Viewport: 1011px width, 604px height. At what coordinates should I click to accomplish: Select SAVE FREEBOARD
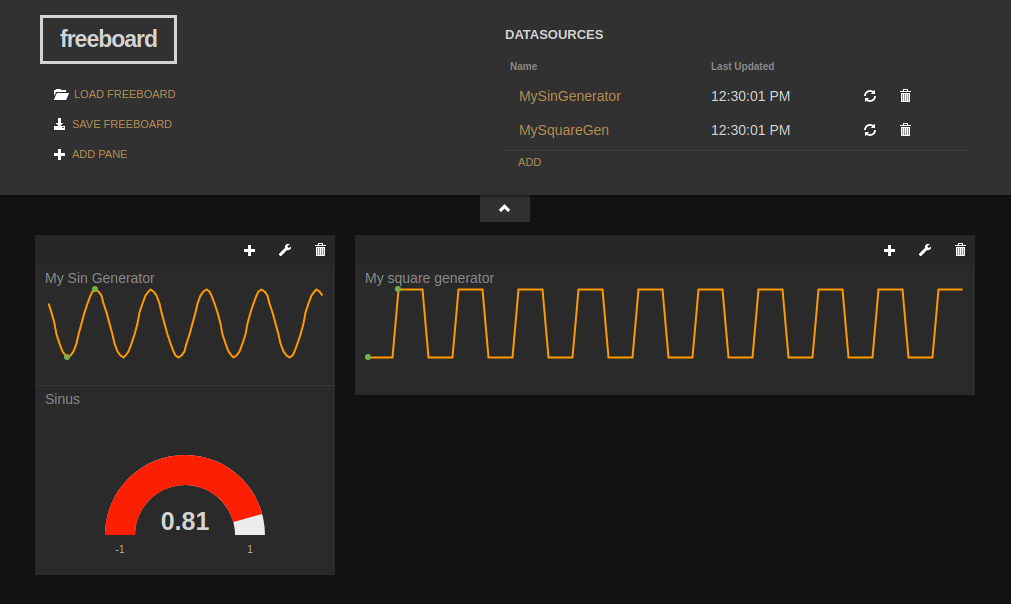[122, 124]
